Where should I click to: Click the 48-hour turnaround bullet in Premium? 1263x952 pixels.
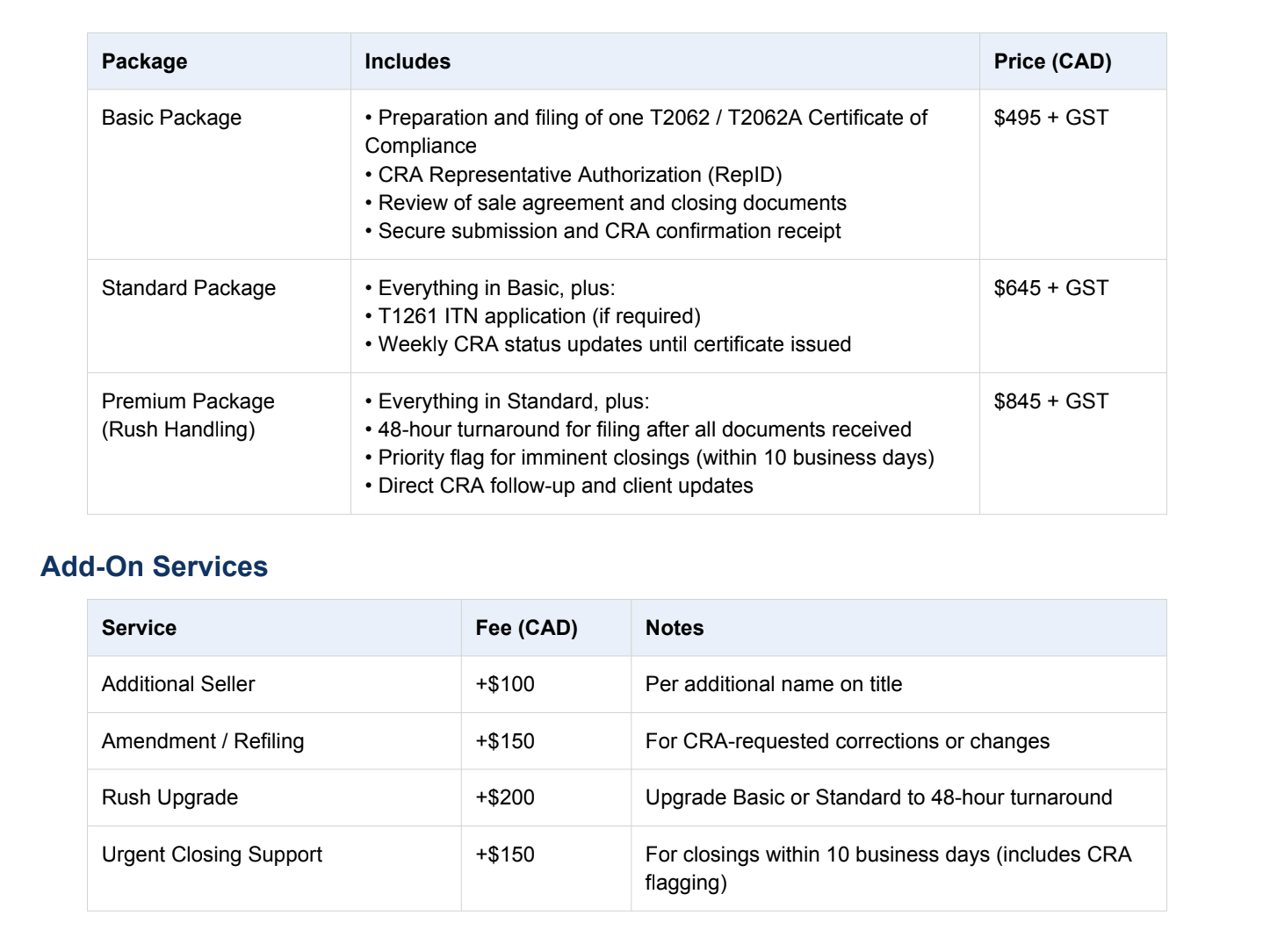[x=644, y=429]
